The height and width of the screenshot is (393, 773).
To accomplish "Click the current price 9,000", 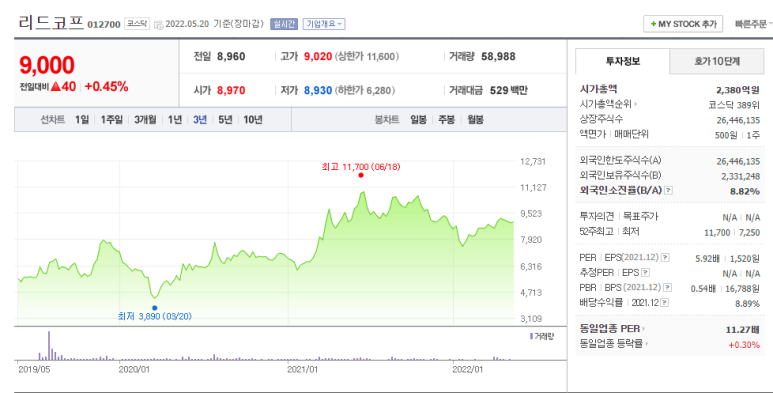I will click(47, 65).
